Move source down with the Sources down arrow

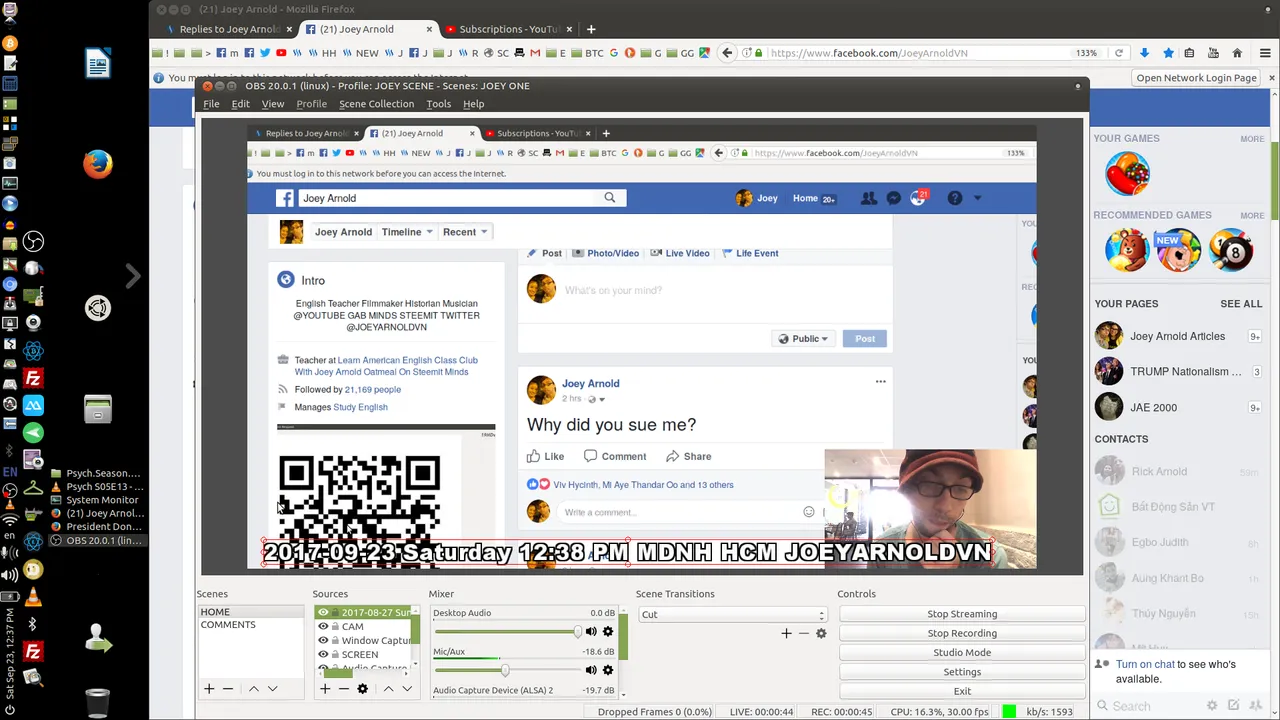(x=407, y=689)
